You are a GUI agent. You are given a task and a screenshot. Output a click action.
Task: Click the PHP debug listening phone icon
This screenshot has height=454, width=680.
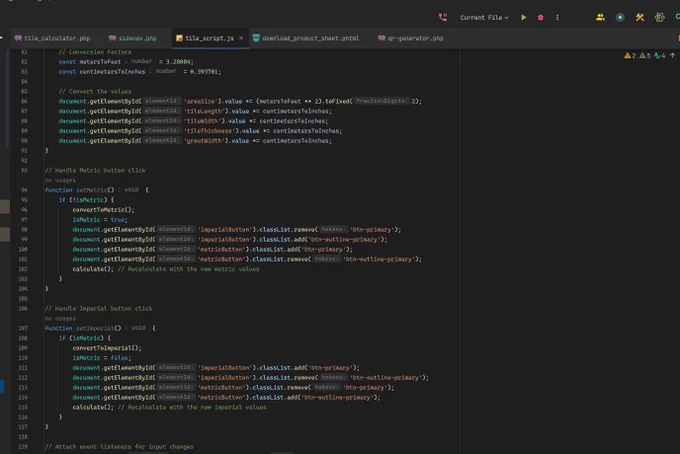443,17
